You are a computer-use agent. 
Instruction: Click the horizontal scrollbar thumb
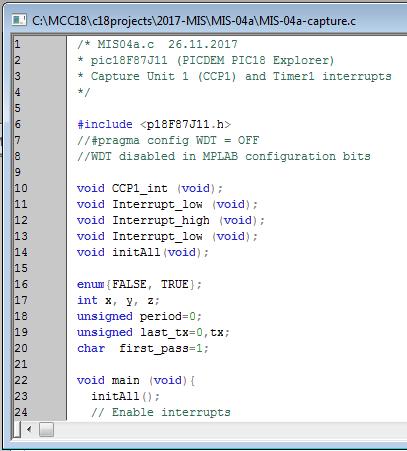coord(46,429)
